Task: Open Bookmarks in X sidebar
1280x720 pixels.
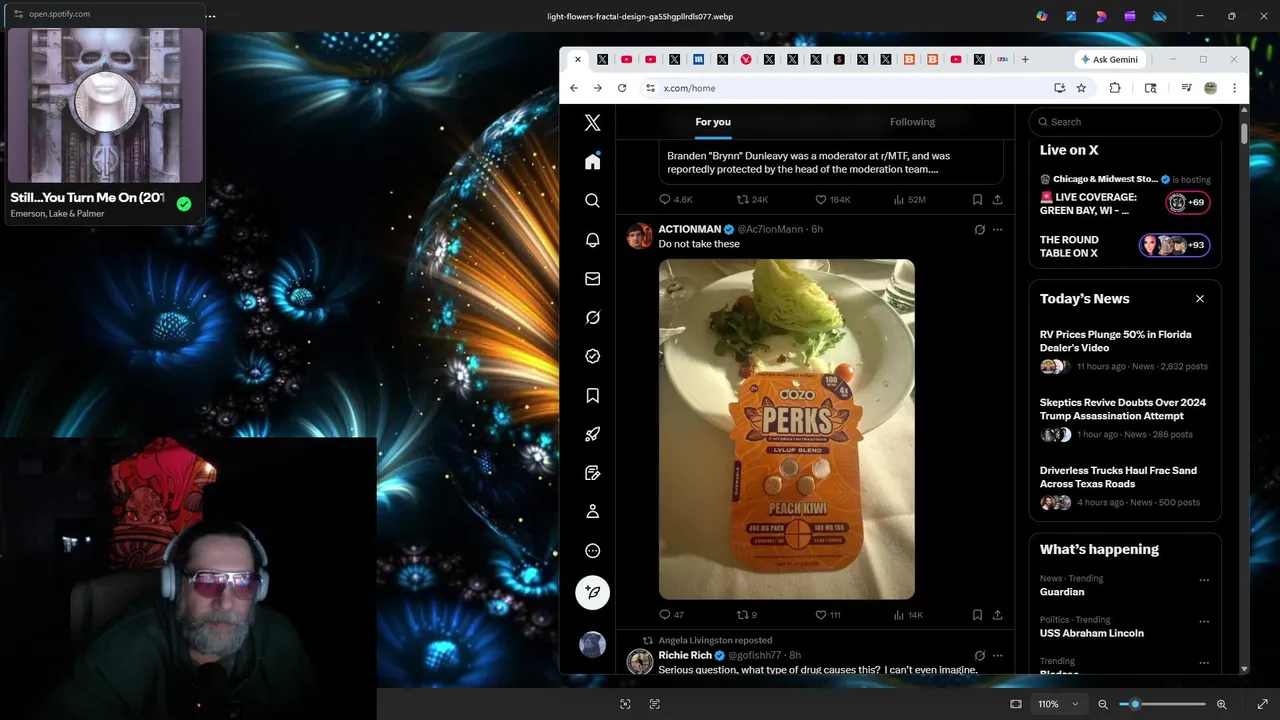Action: click(x=592, y=395)
